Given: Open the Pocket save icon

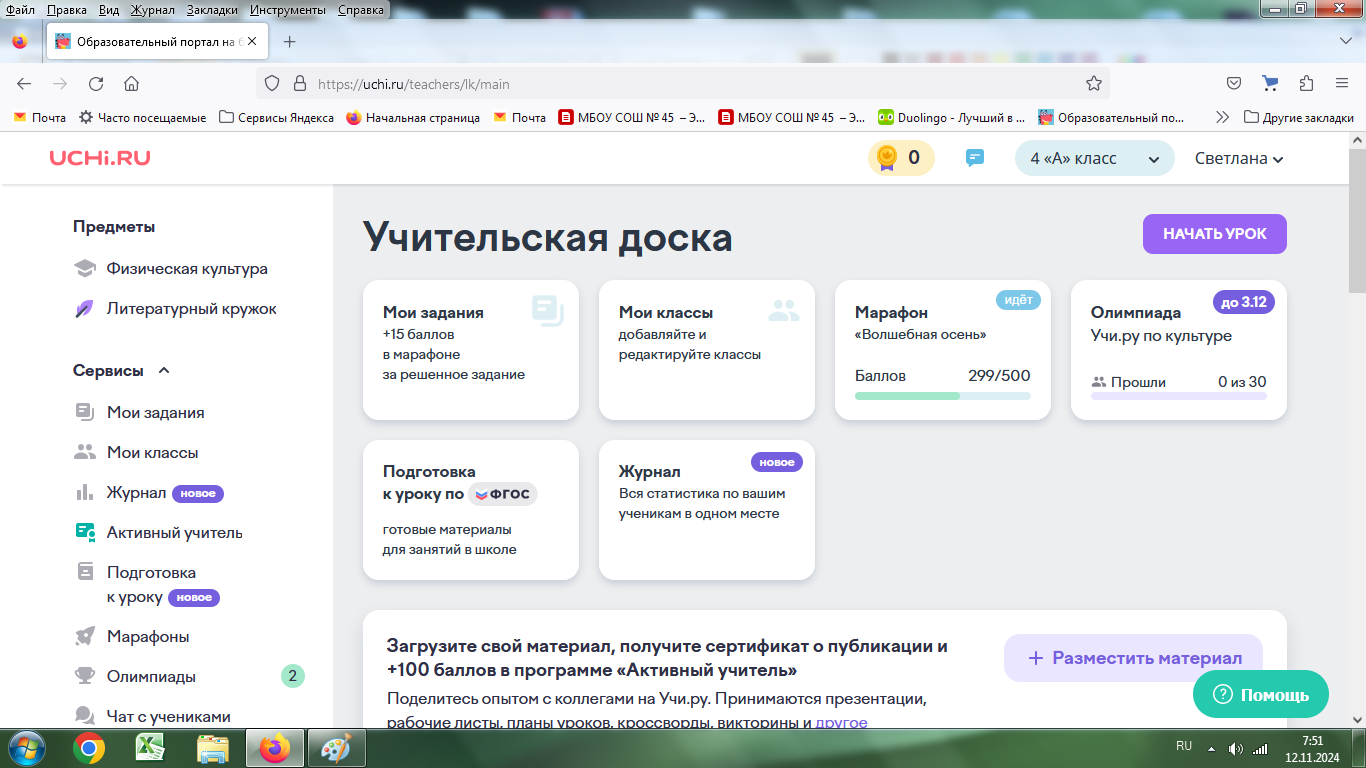Looking at the screenshot, I should pos(1235,84).
